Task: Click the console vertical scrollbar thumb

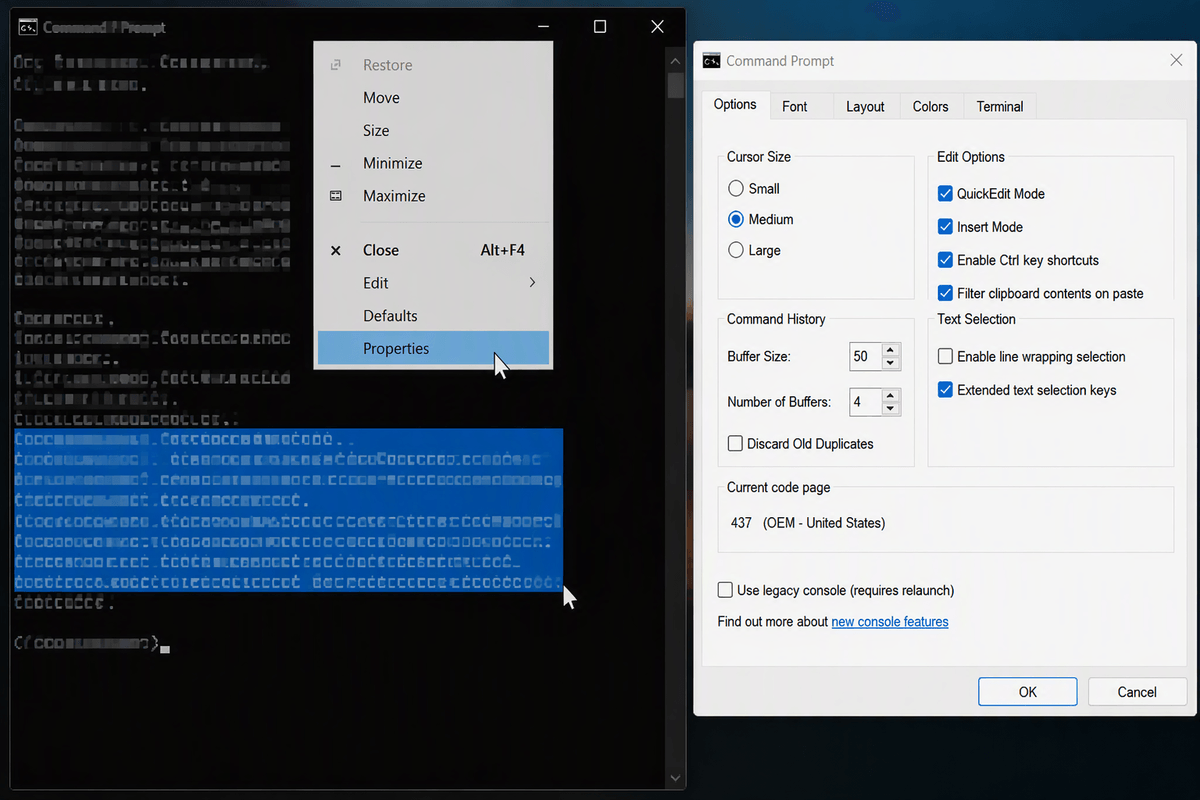Action: click(x=676, y=84)
